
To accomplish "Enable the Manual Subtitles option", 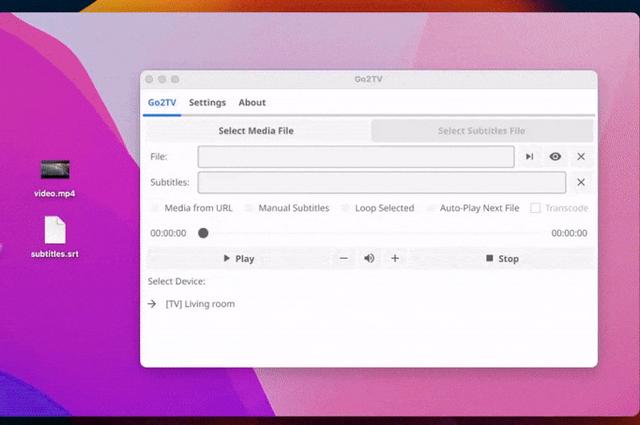I will [249, 208].
